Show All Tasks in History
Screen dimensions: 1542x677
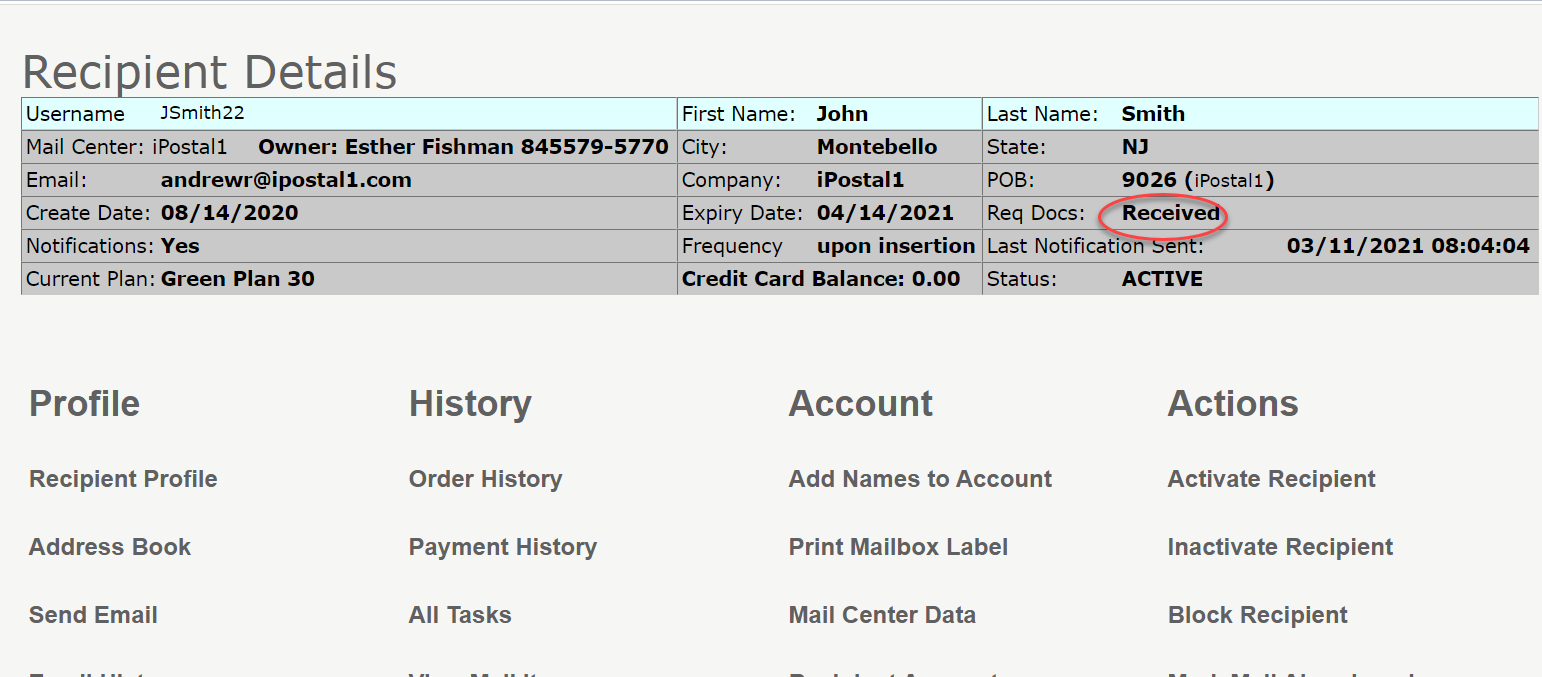tap(459, 614)
